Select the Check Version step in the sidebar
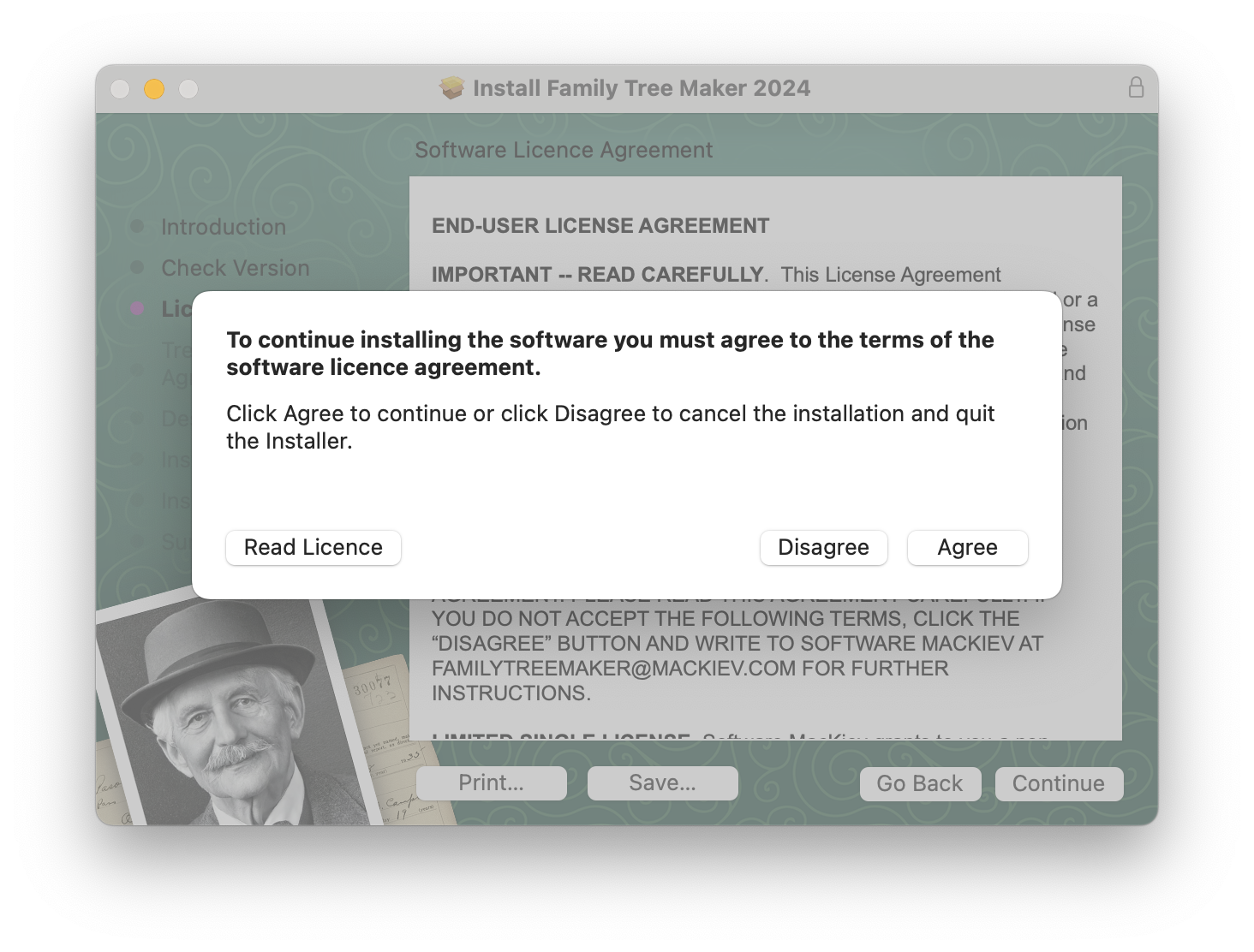This screenshot has width=1254, height=952. tap(235, 268)
